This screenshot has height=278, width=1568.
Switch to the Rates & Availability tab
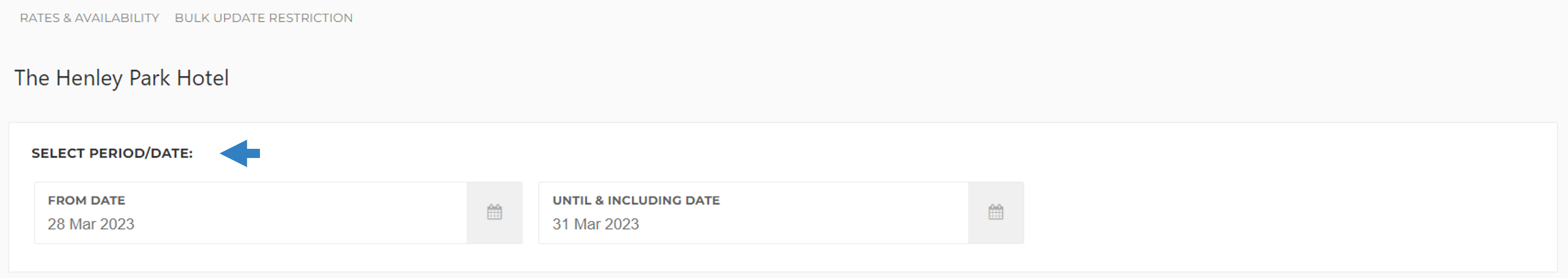[x=90, y=17]
